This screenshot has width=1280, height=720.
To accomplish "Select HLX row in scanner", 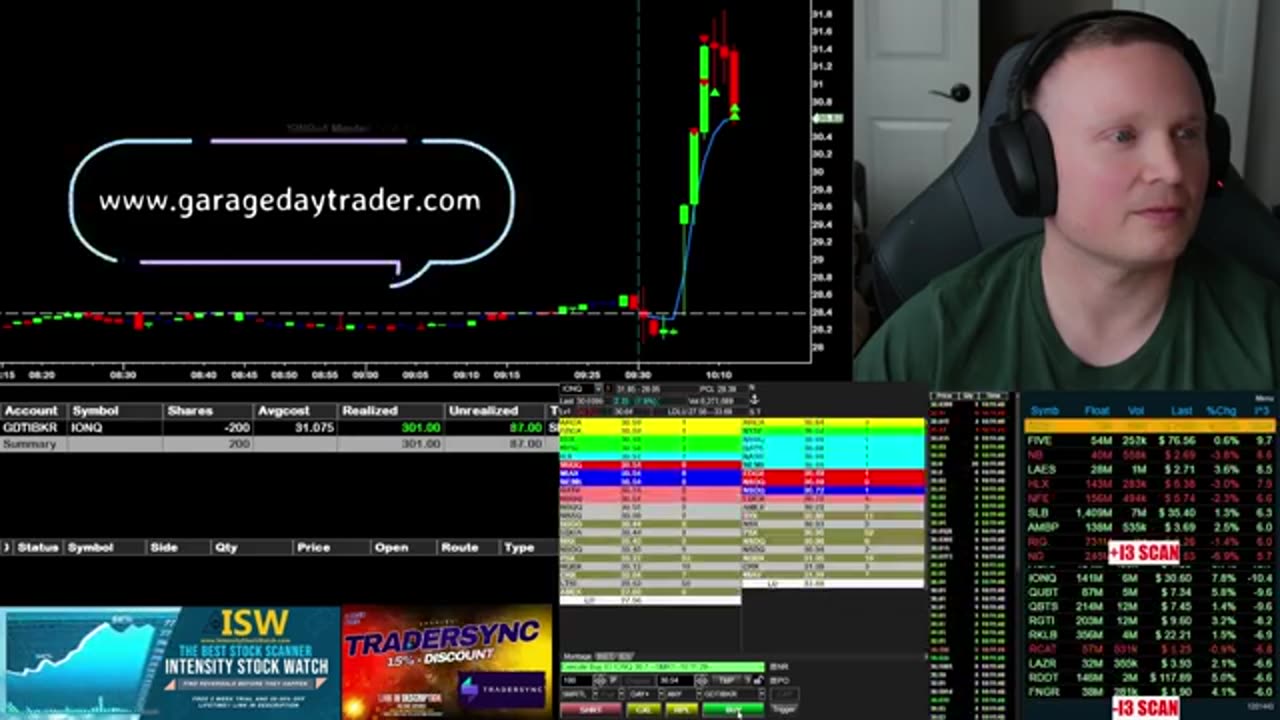I will [1150, 484].
